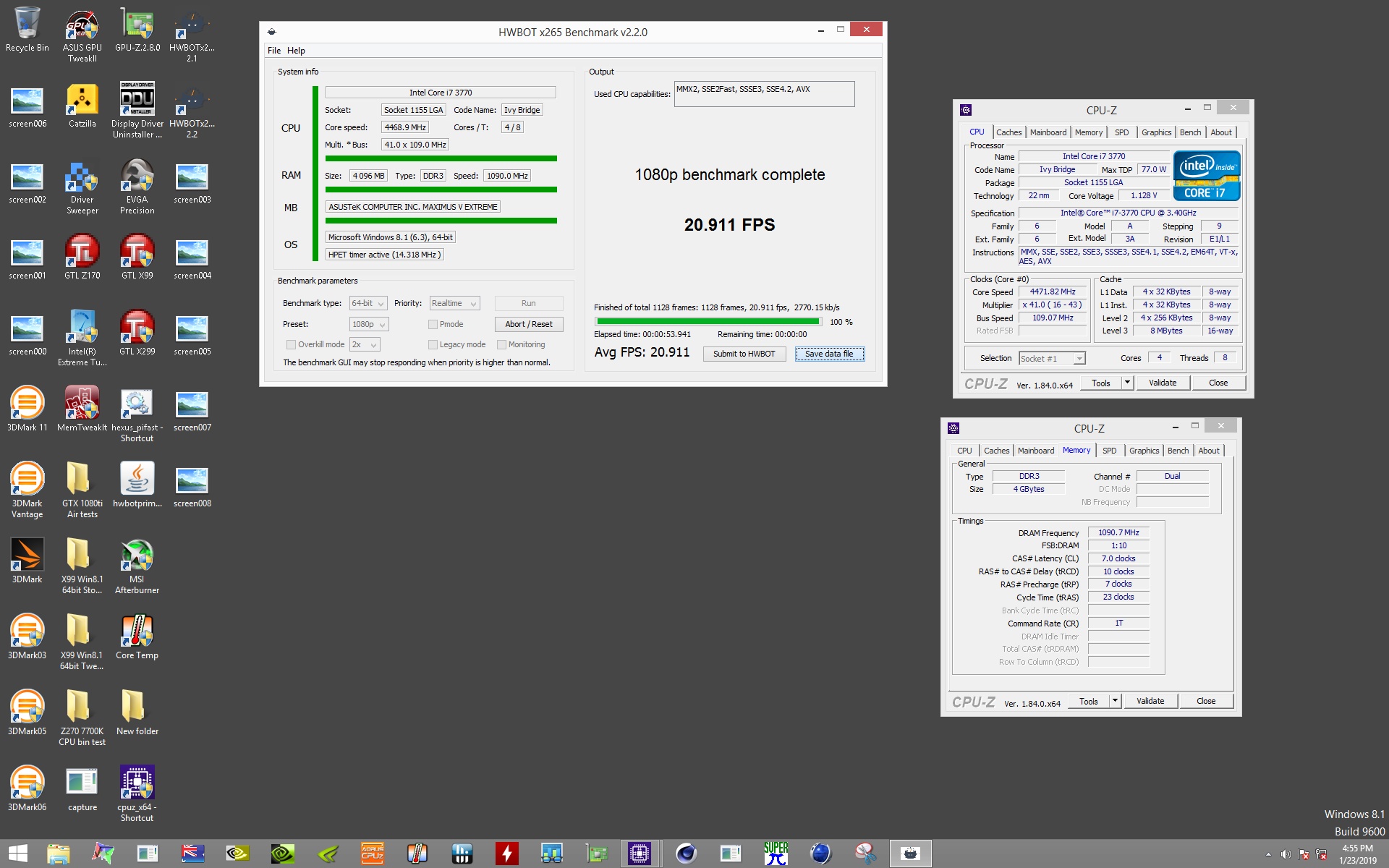Select the Intel Core i7 3770 CPU name field
The image size is (1389, 868).
(x=441, y=93)
